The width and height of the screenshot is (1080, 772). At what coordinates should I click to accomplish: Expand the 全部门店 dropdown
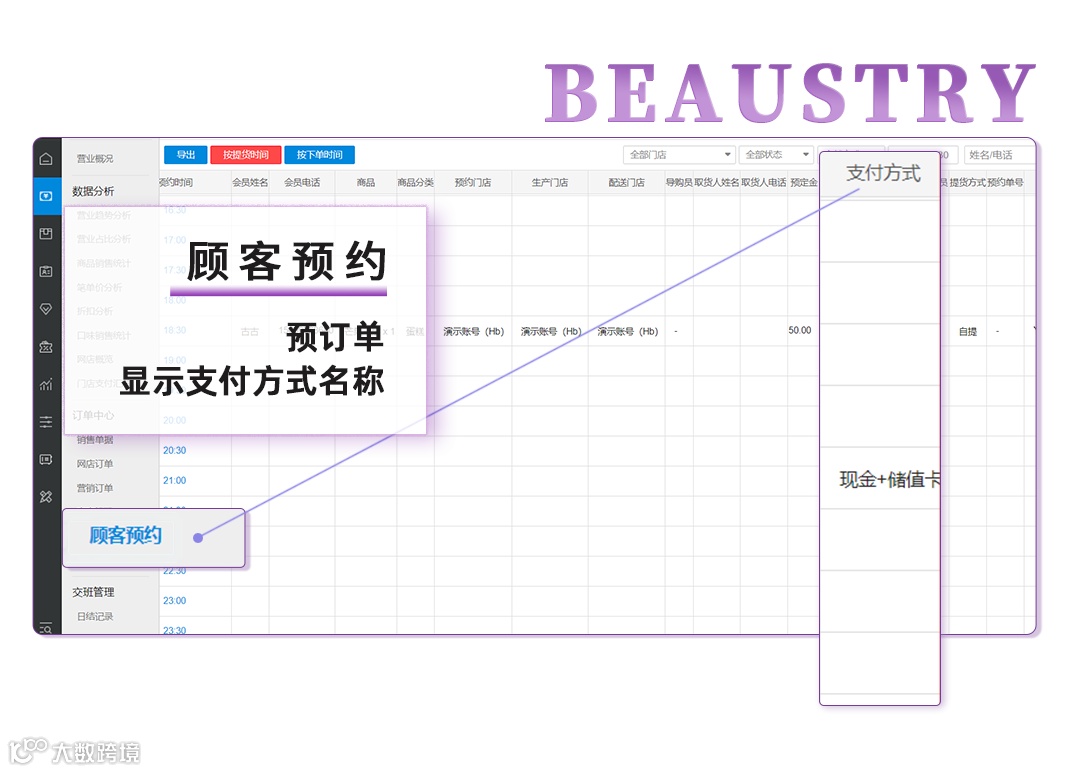tap(680, 155)
